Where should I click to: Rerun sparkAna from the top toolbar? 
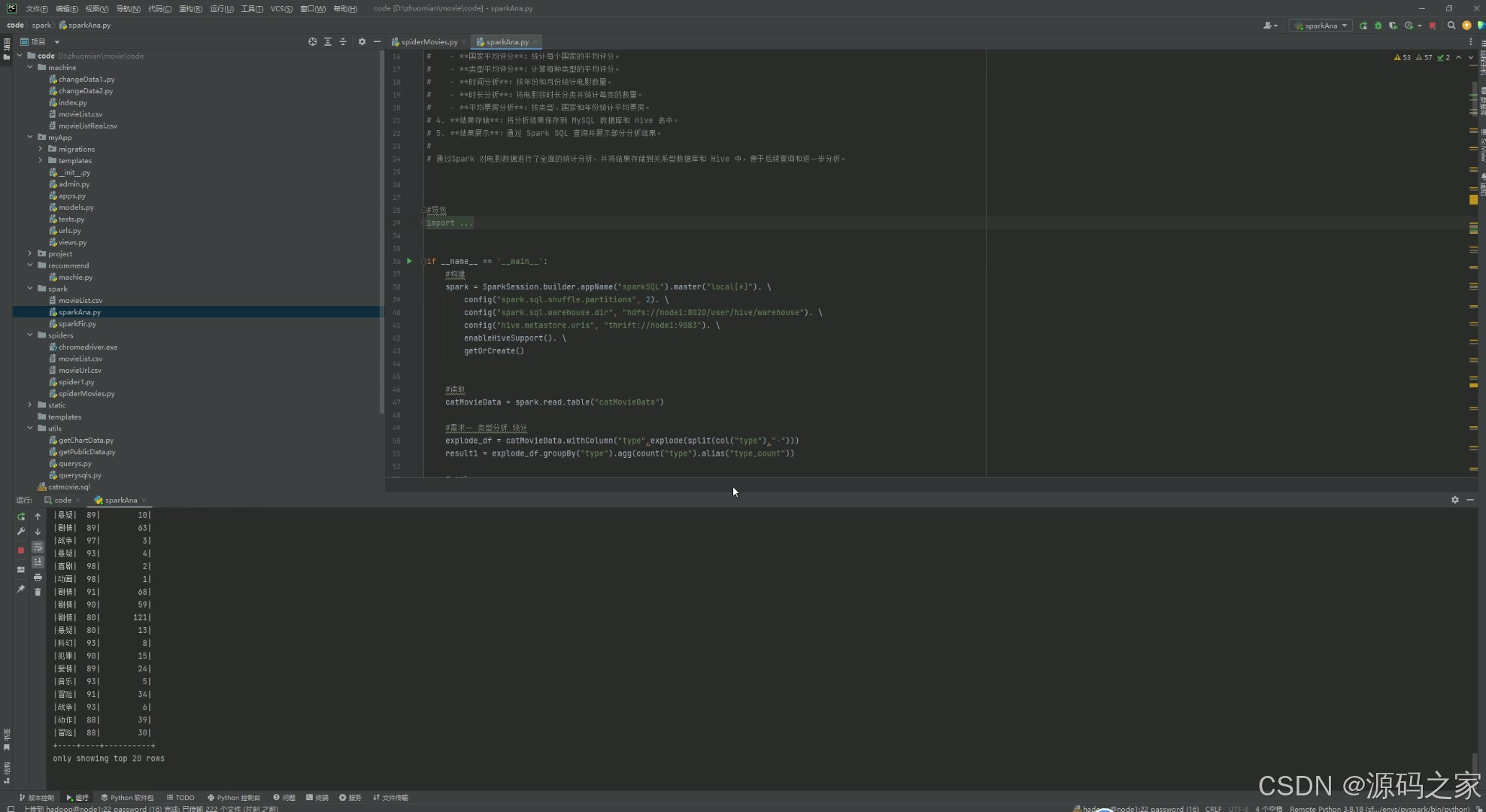[x=1363, y=26]
